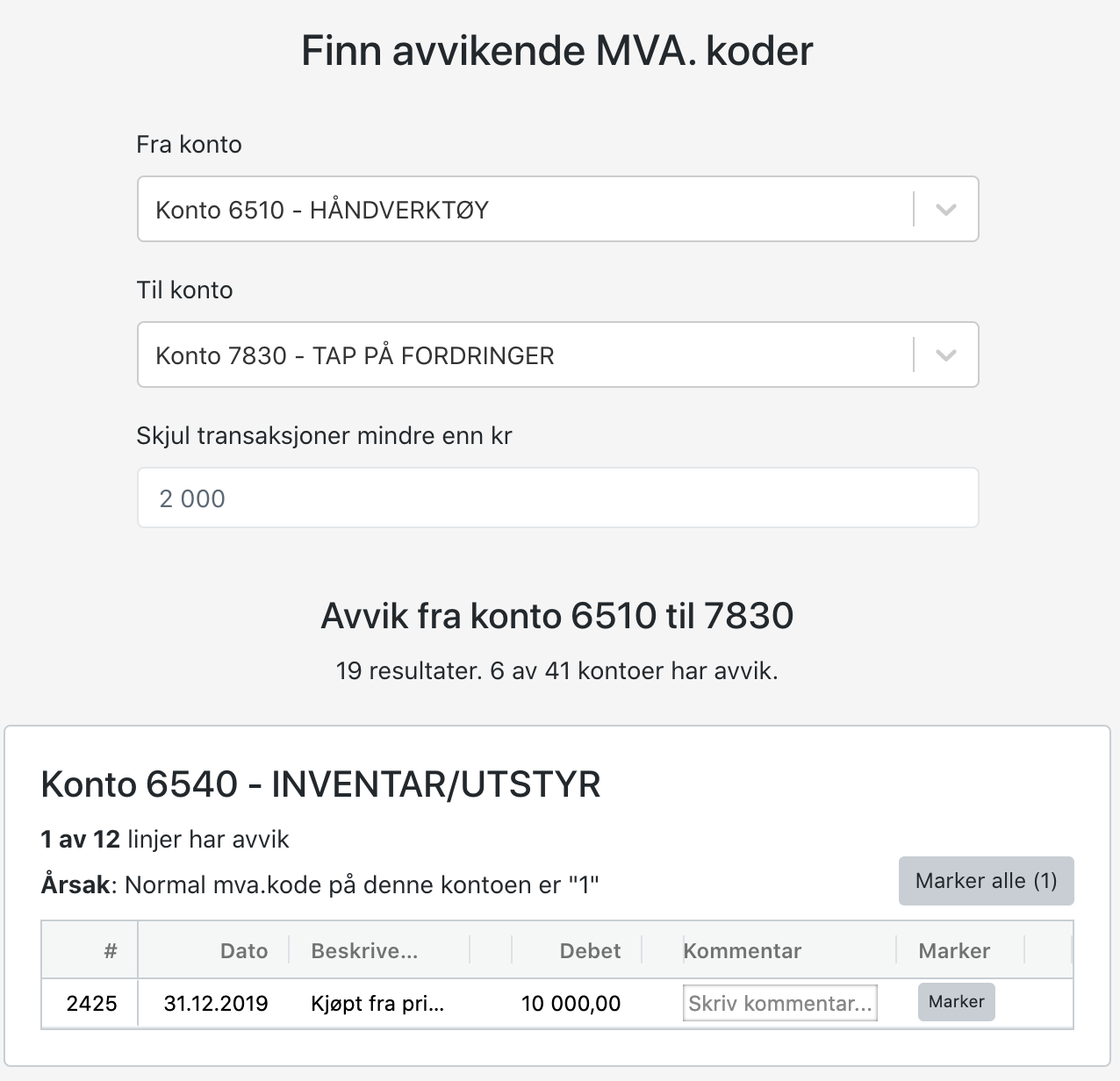This screenshot has width=1120, height=1081.
Task: Sort by the 'Dato' column header
Action: coord(244,951)
